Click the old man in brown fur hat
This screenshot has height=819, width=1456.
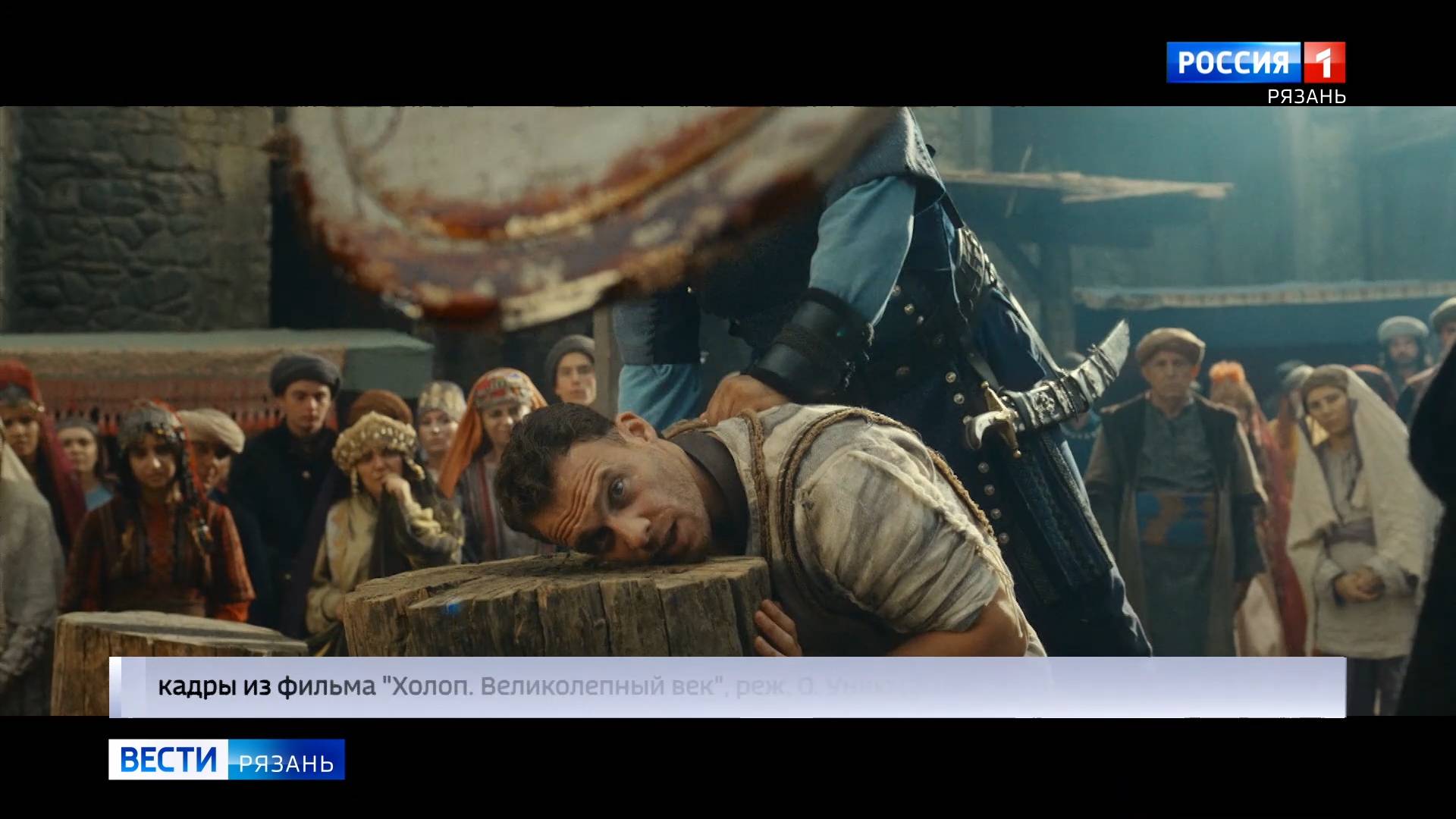point(1168,372)
